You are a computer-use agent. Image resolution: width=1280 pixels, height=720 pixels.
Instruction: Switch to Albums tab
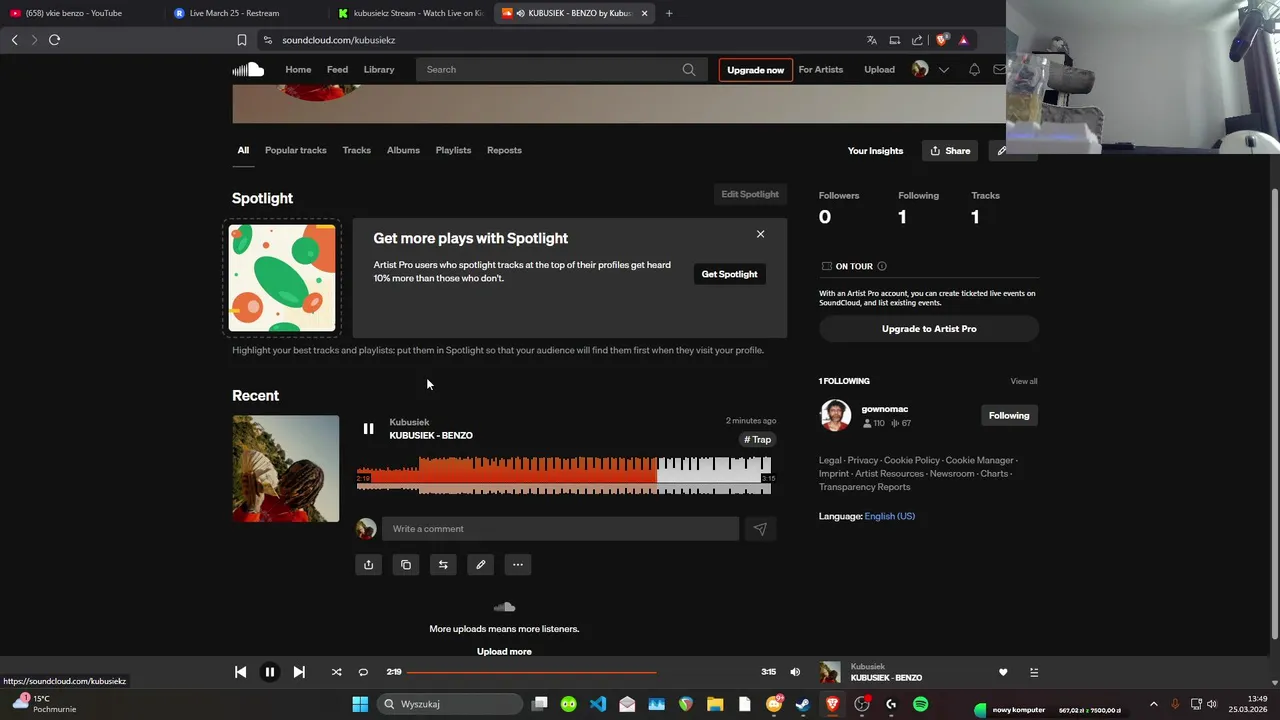403,150
